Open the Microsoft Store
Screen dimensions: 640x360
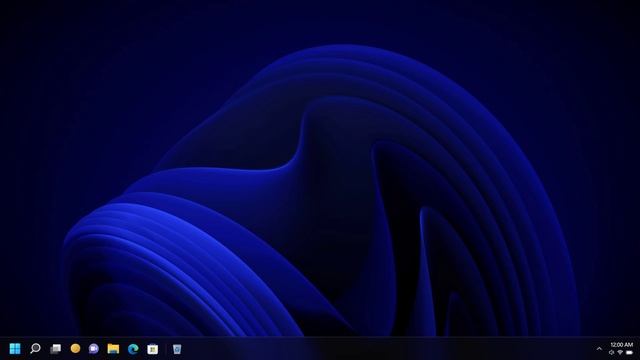153,349
